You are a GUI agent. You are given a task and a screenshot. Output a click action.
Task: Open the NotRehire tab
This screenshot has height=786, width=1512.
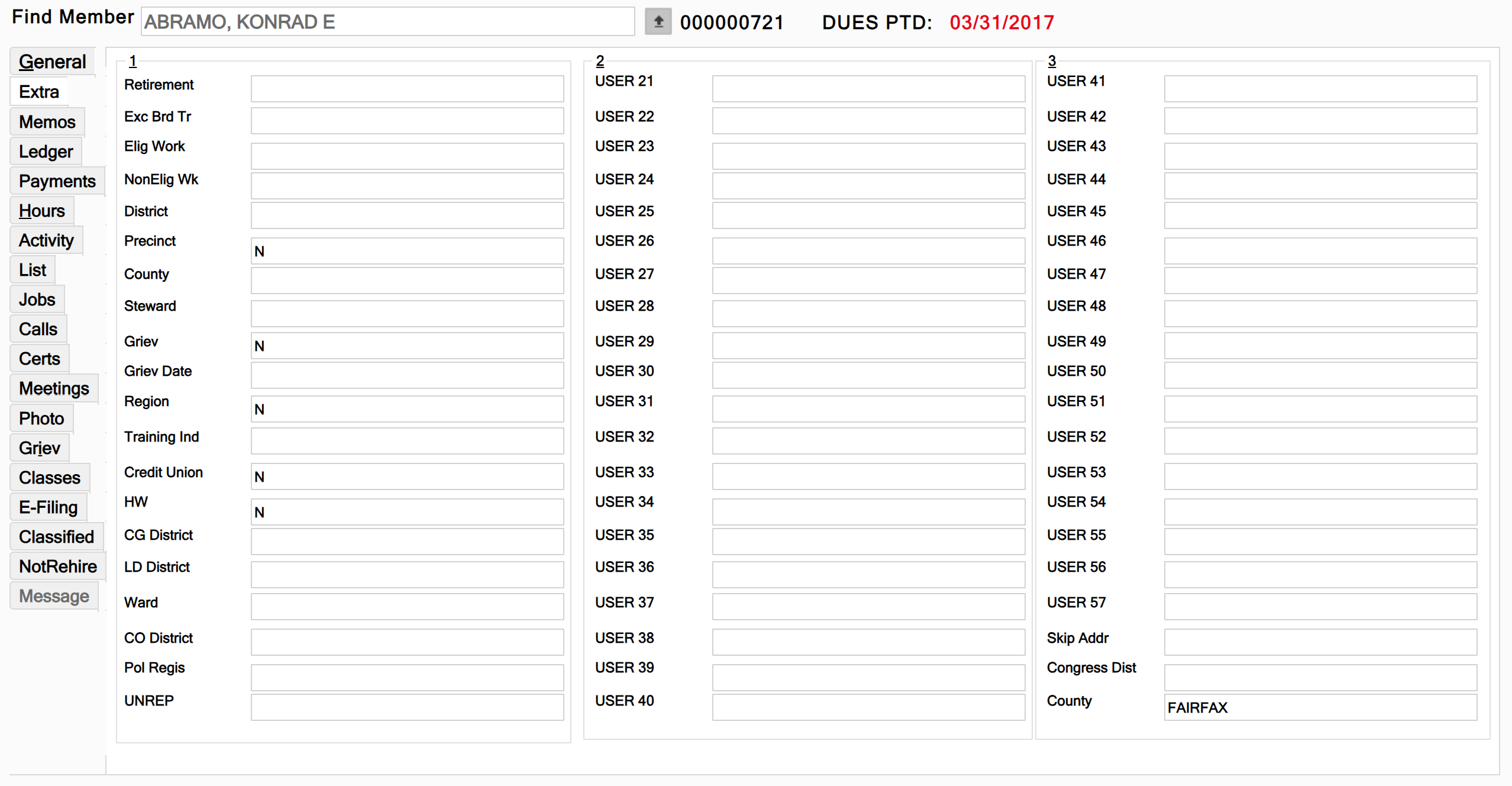57,566
